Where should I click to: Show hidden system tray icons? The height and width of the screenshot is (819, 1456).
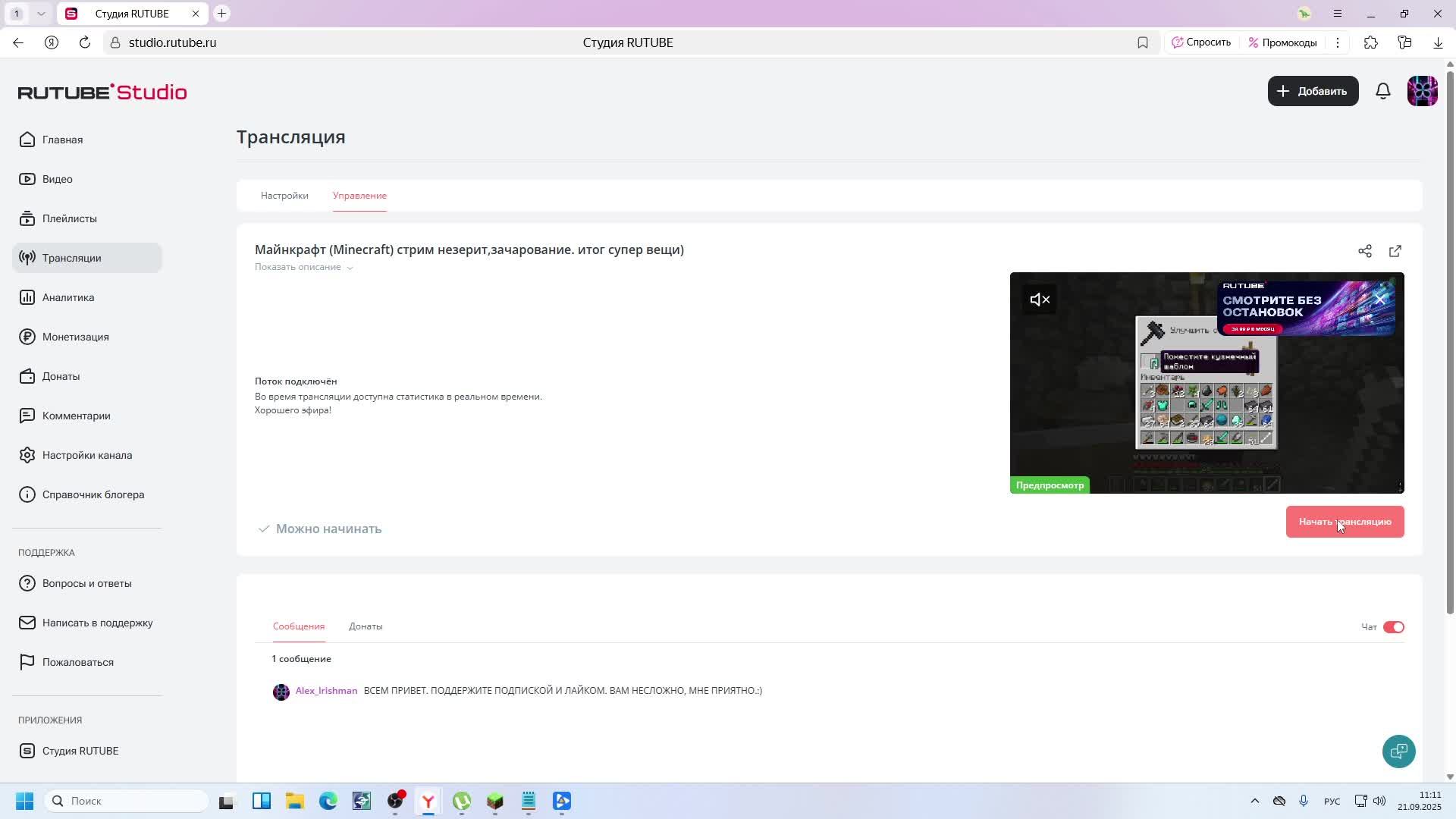(1254, 801)
